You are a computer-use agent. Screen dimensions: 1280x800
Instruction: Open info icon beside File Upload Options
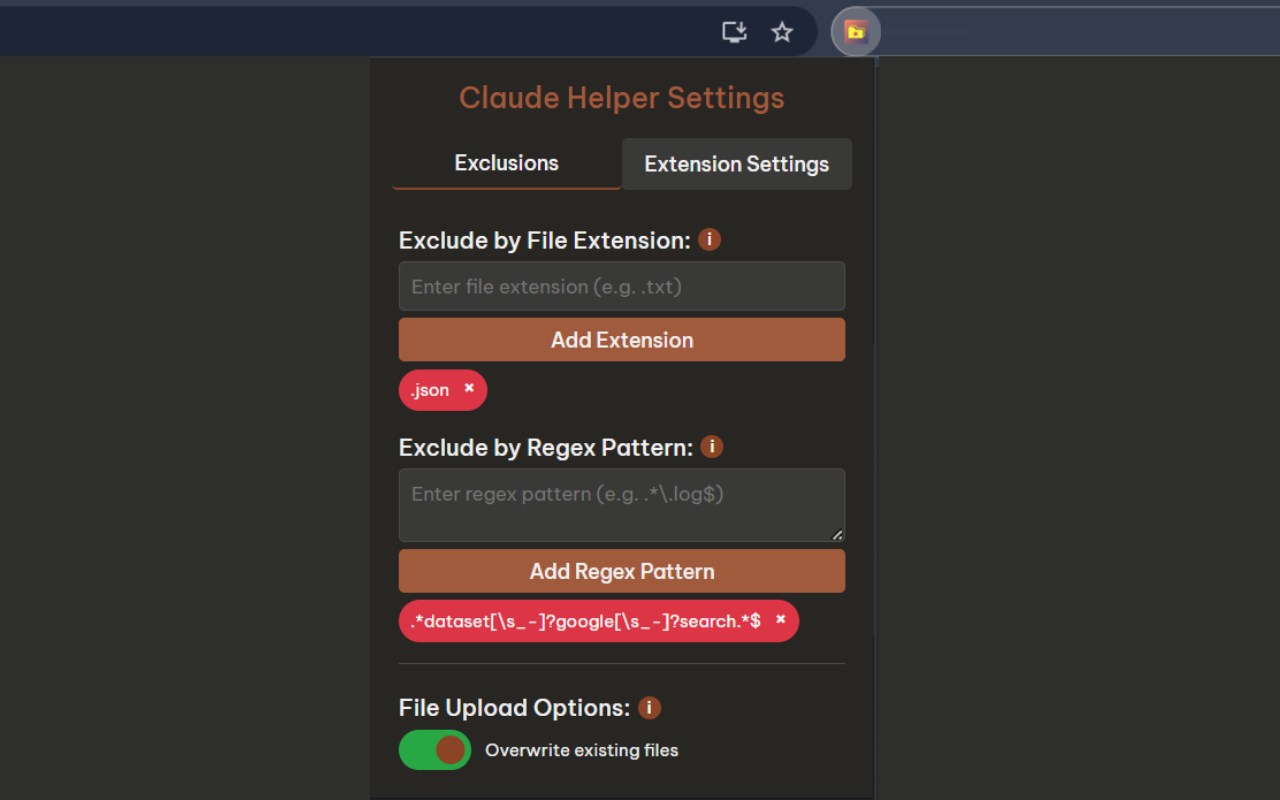(x=649, y=708)
